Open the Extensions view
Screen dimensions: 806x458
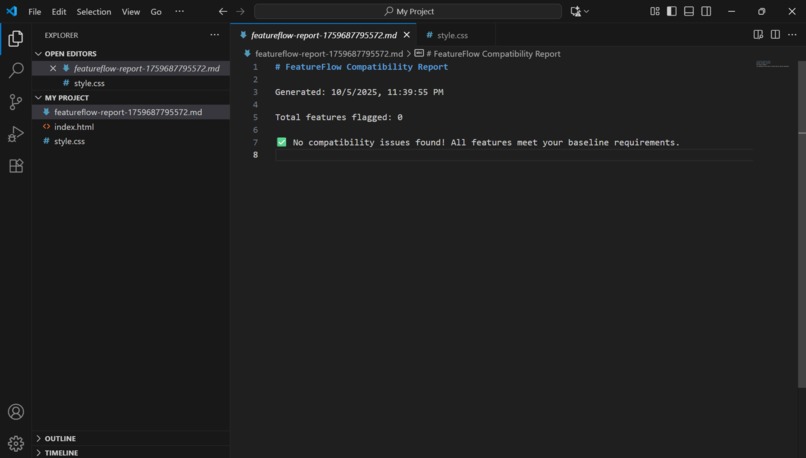(15, 166)
